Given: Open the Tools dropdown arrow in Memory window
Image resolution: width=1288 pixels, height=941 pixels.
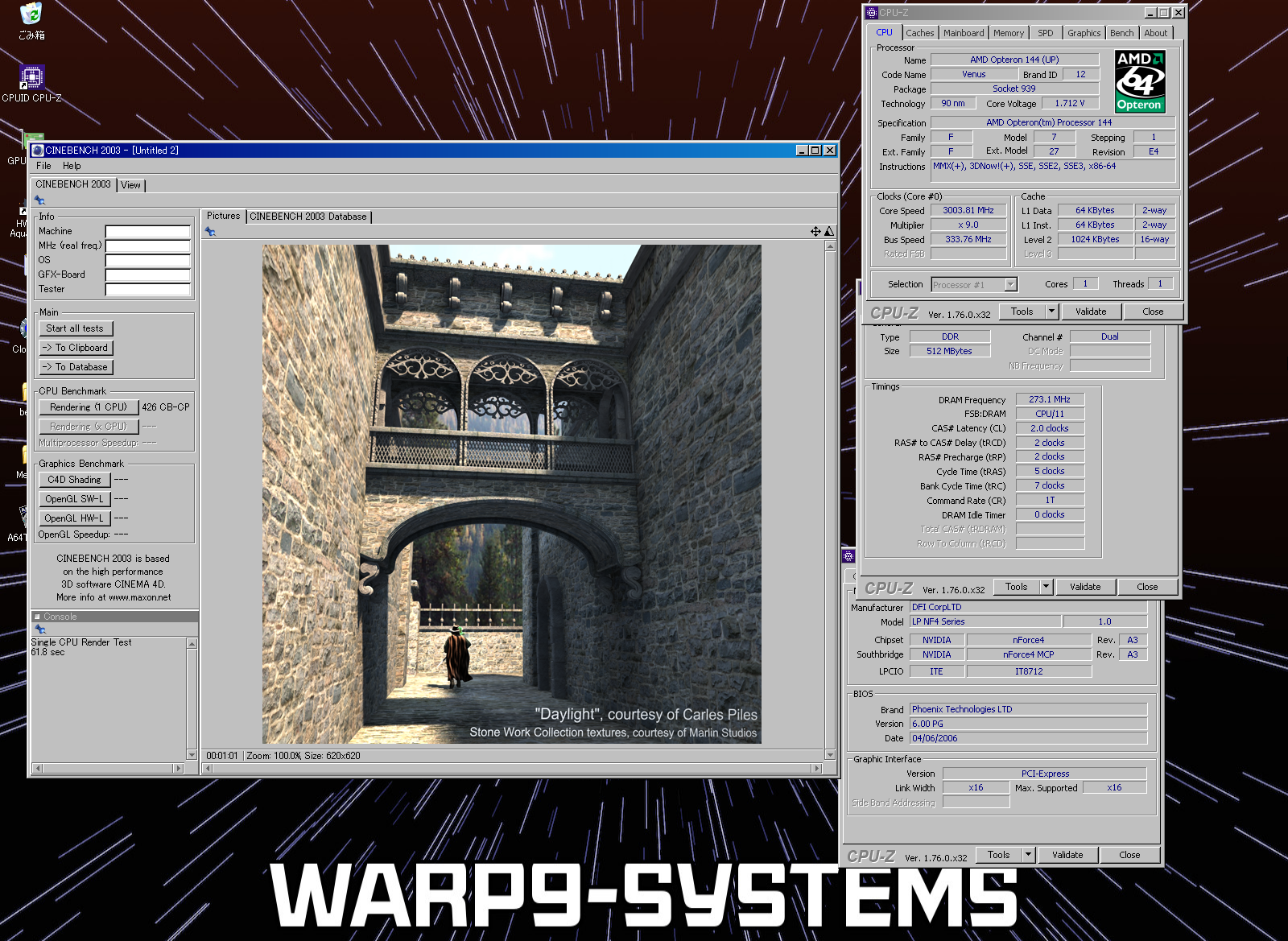Looking at the screenshot, I should tap(1046, 587).
